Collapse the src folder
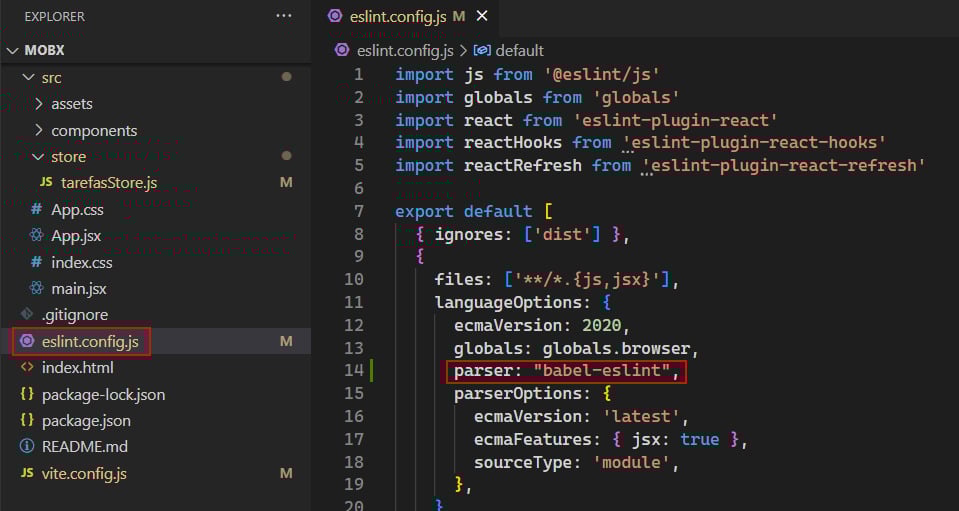This screenshot has width=959, height=511. [x=28, y=78]
